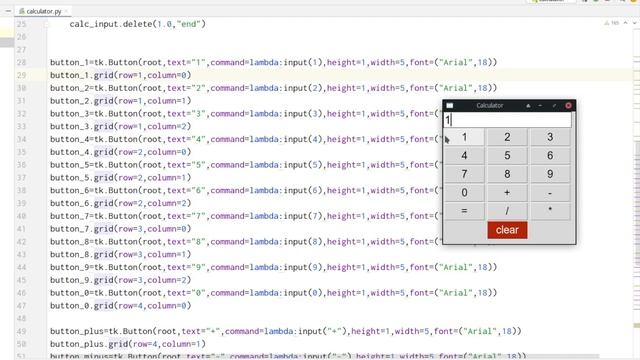Minimize the Calculator window

(x=540, y=106)
